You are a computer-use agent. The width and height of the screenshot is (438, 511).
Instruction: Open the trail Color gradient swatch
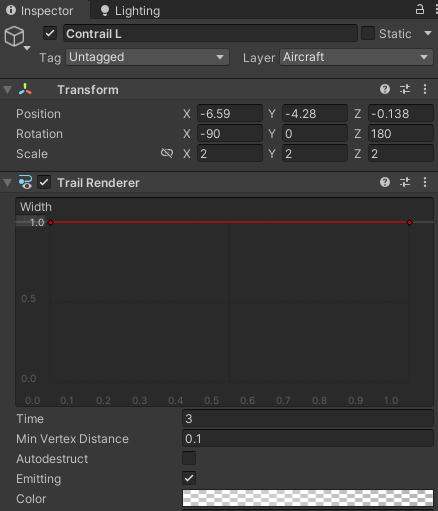point(308,498)
